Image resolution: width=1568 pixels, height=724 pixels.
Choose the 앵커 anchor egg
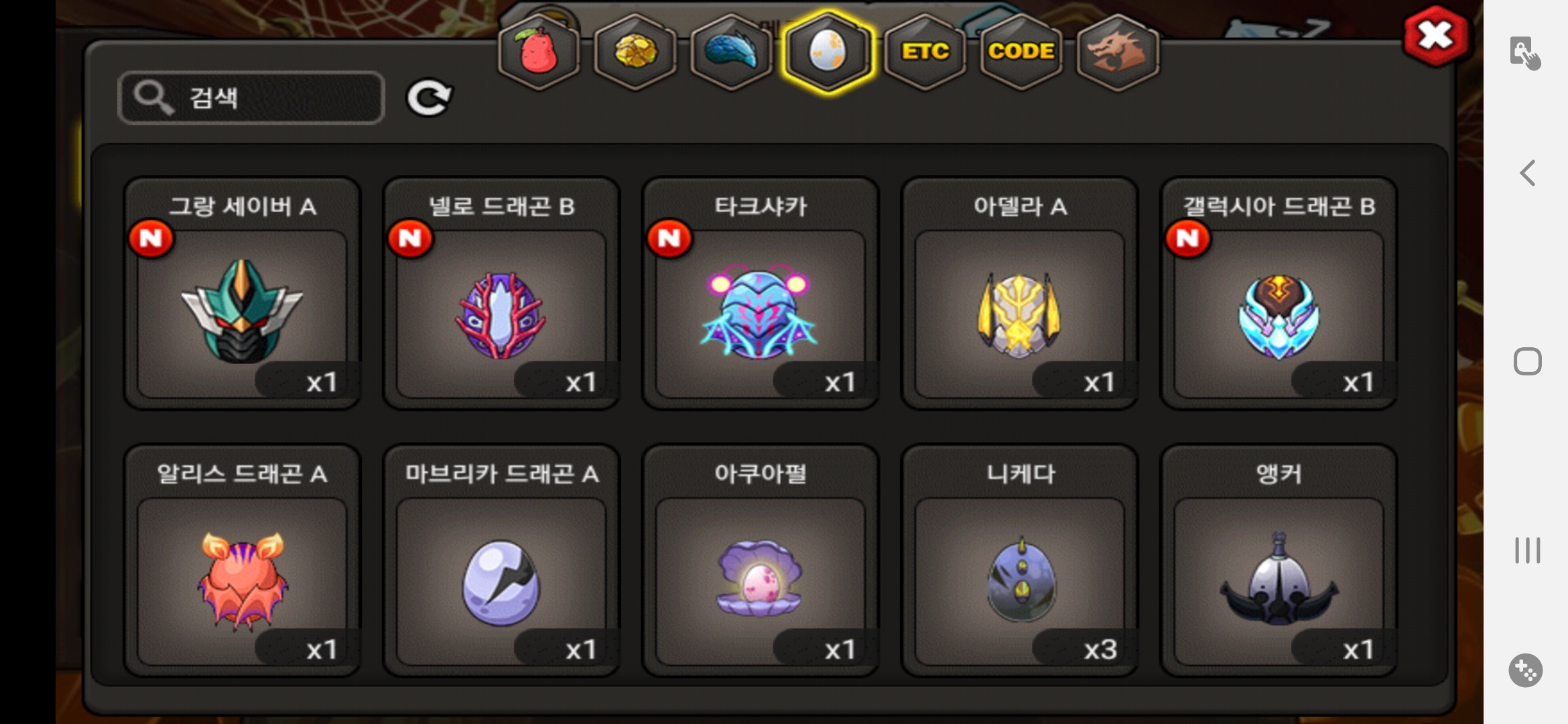[x=1279, y=560]
